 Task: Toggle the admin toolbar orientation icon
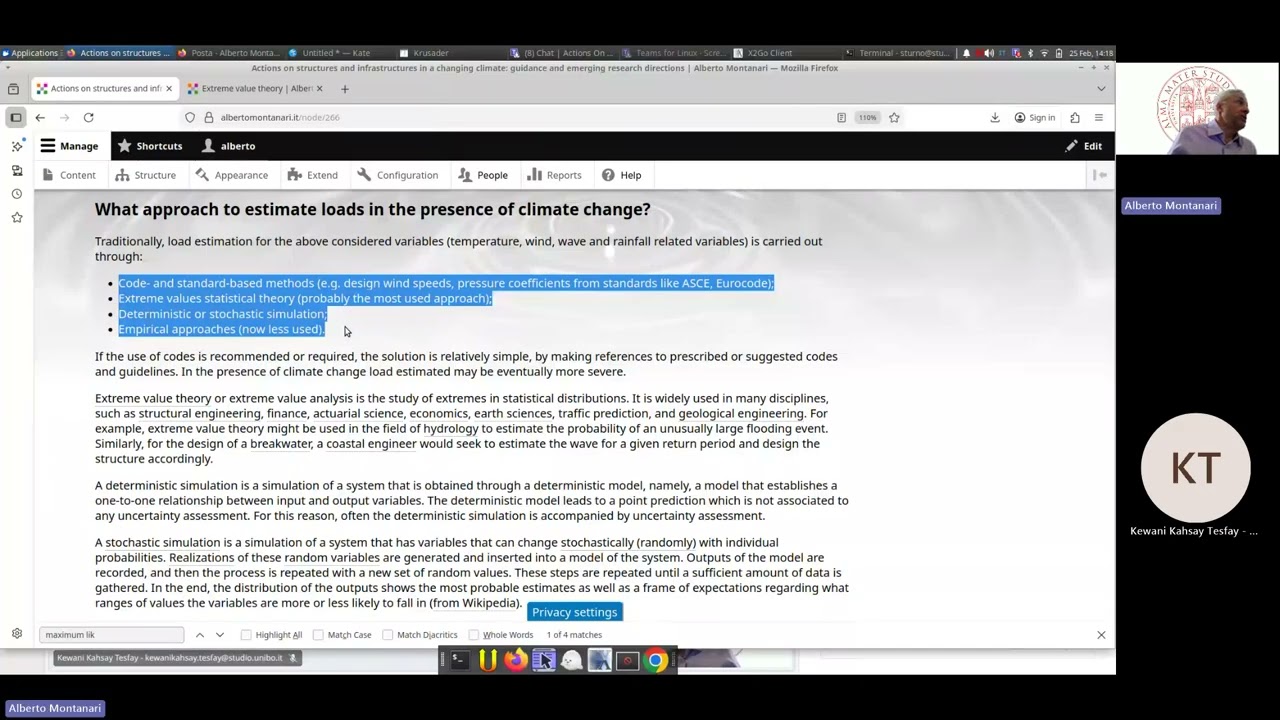pyautogui.click(x=1100, y=175)
